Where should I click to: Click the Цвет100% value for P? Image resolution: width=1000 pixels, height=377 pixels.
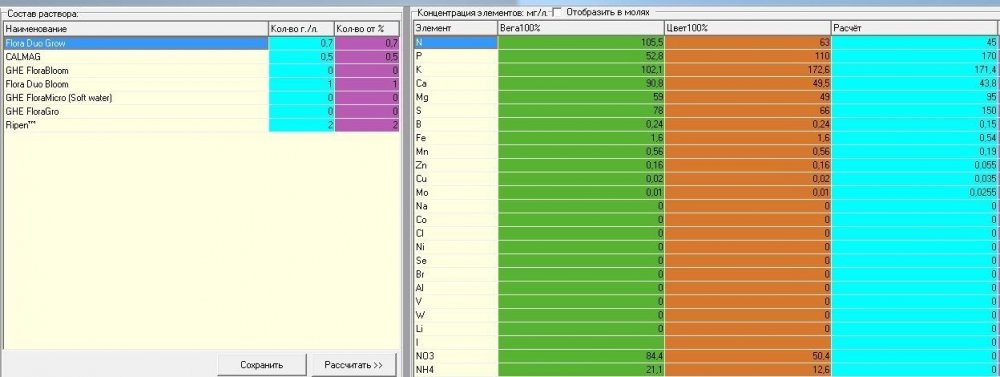point(747,56)
